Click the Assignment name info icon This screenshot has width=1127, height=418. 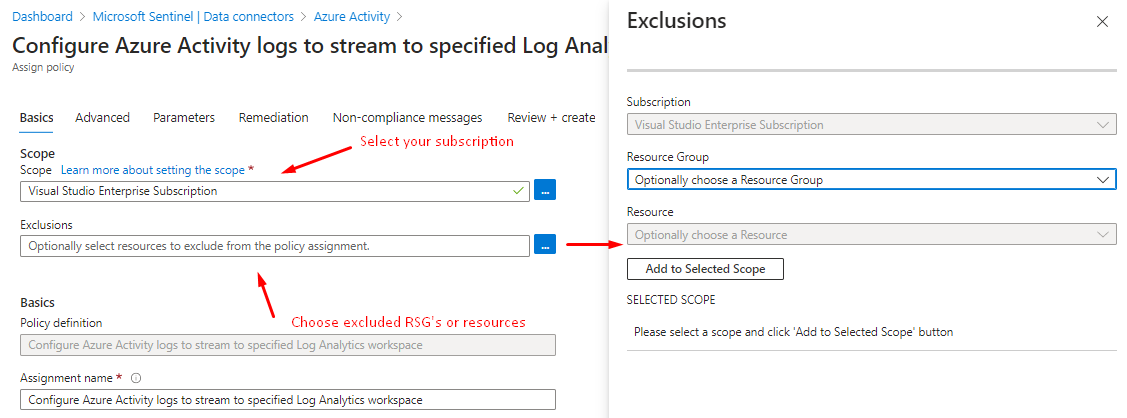(135, 378)
